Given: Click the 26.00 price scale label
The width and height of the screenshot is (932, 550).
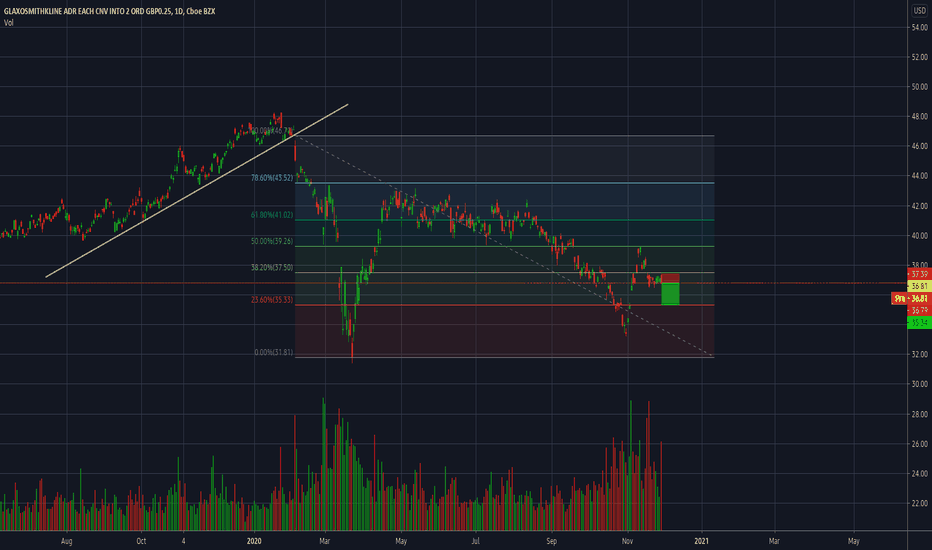Looking at the screenshot, I should coord(920,444).
